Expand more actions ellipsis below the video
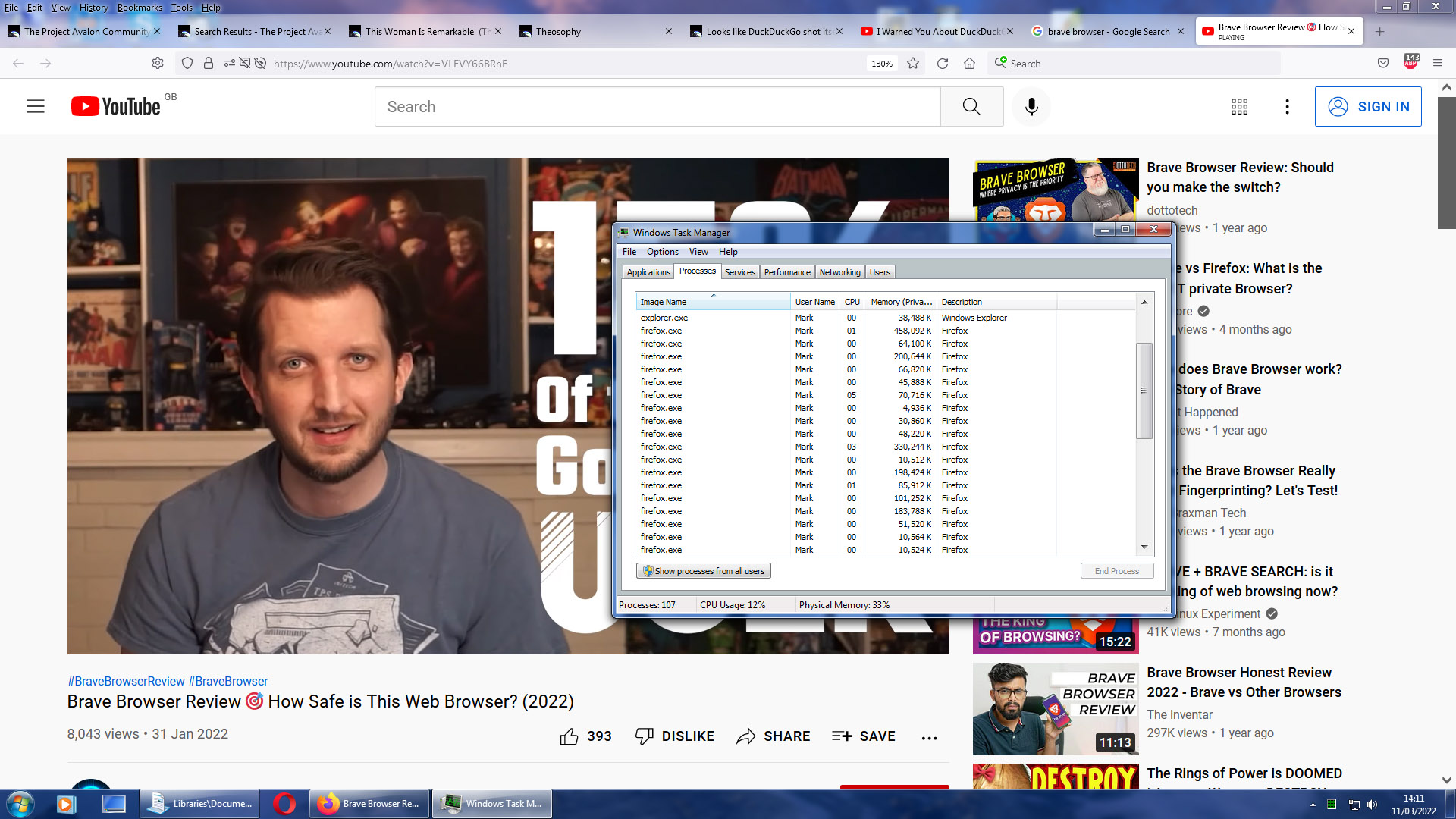Viewport: 1456px width, 819px height. pyautogui.click(x=929, y=738)
